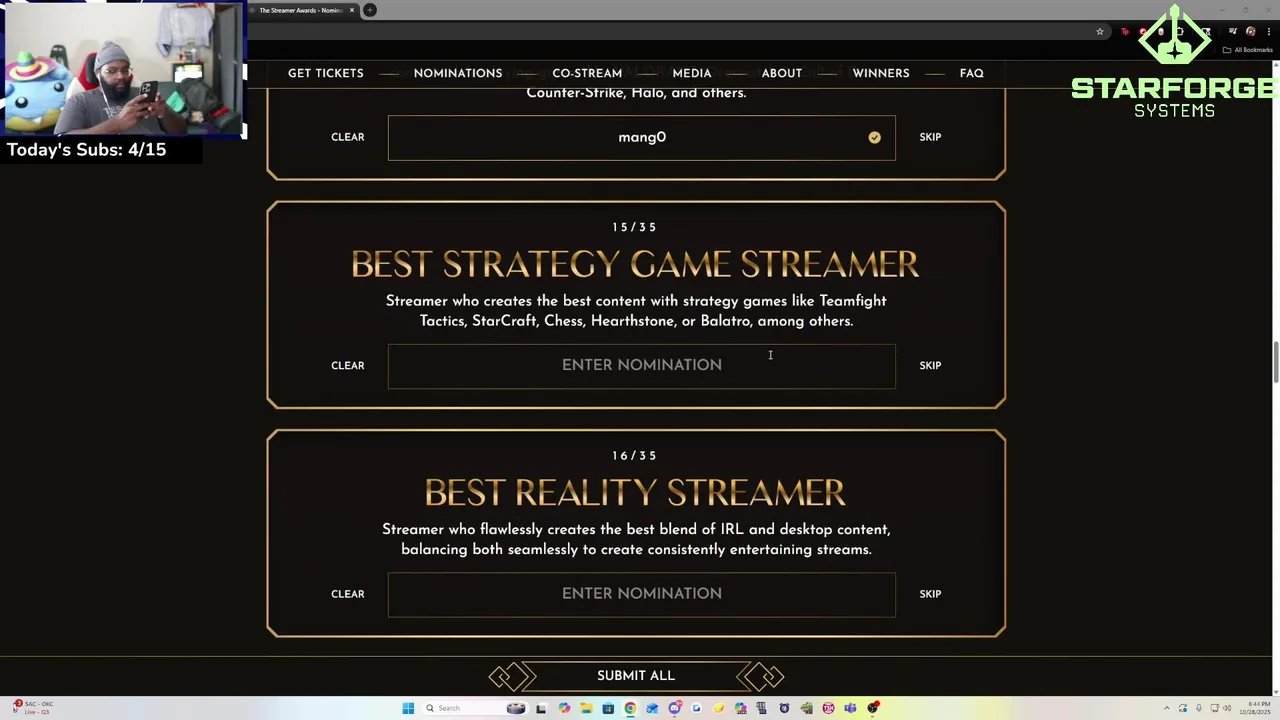Image resolution: width=1280 pixels, height=720 pixels.
Task: Open the media controls toolbar icon
Action: [1233, 32]
